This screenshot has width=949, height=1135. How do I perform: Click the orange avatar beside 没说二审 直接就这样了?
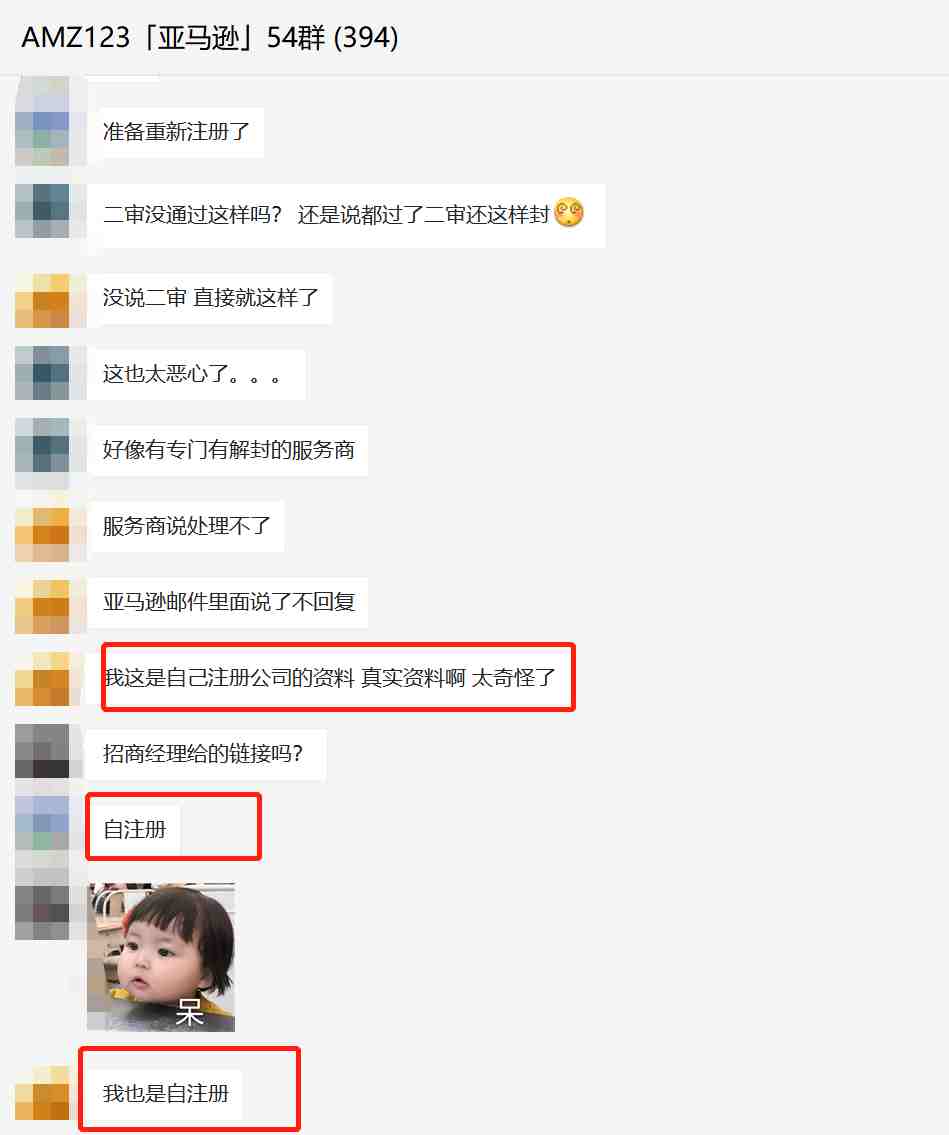(42, 300)
